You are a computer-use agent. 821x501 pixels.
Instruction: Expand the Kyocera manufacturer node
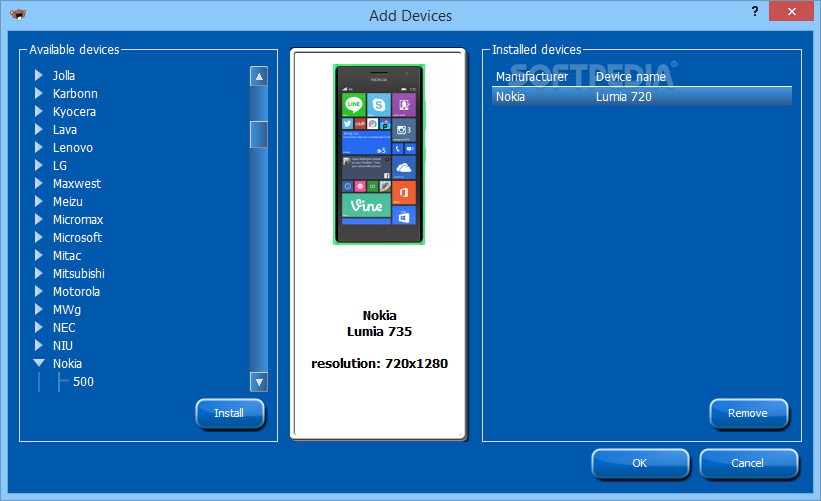pyautogui.click(x=38, y=112)
